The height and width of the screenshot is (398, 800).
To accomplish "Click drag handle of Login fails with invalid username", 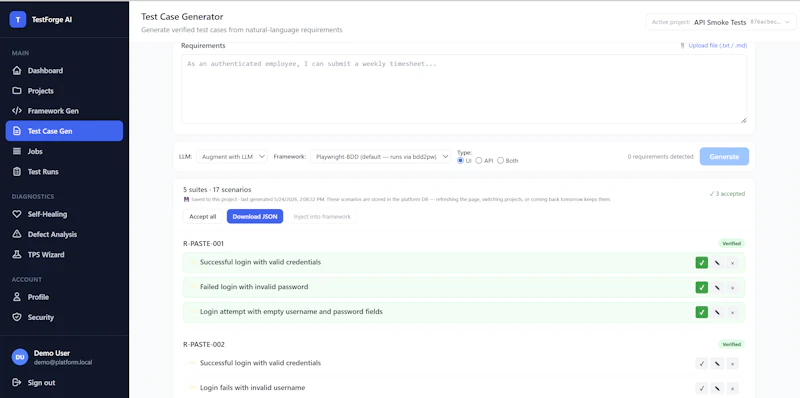I will tap(192, 387).
